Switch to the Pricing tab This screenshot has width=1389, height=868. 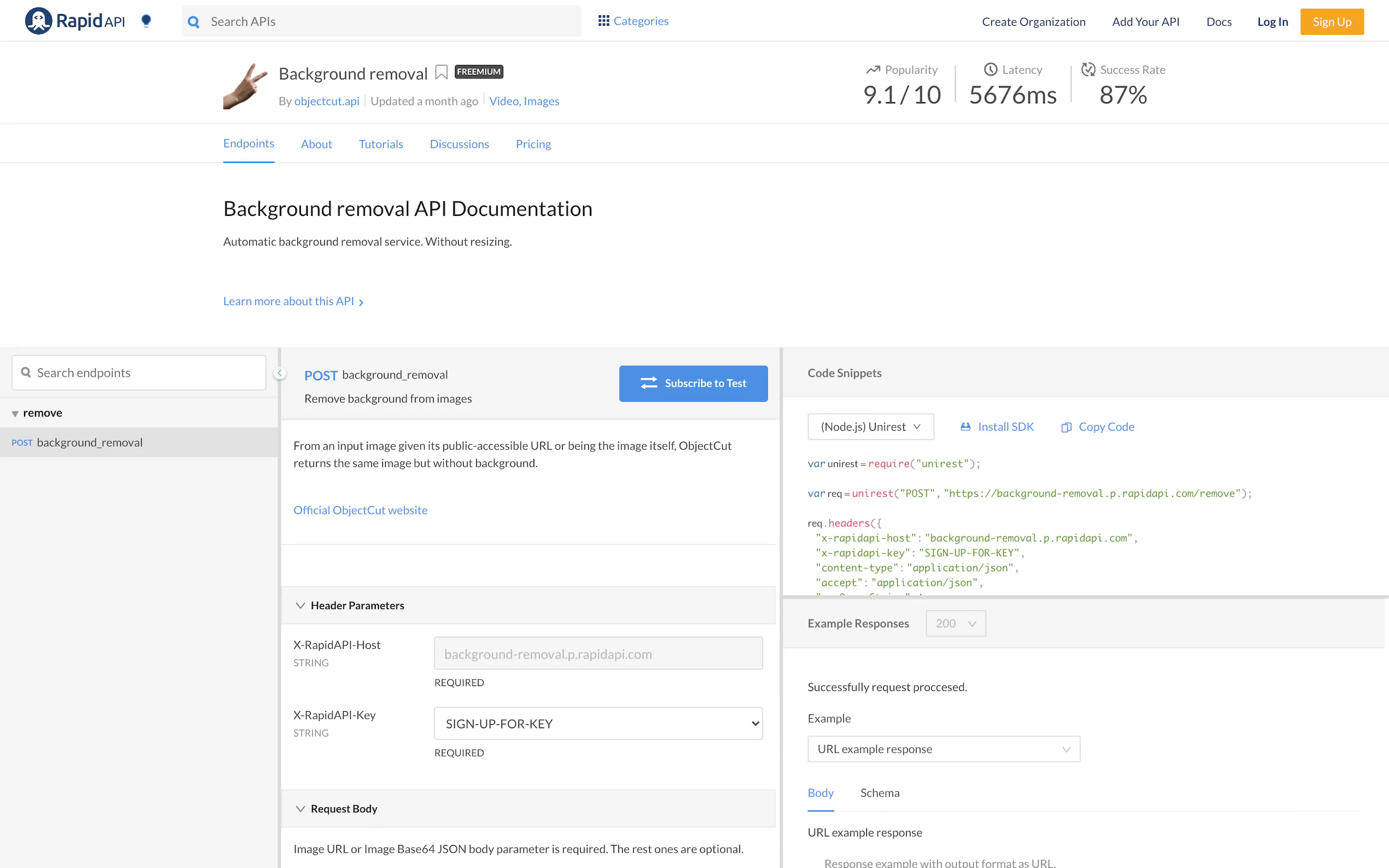pyautogui.click(x=533, y=144)
